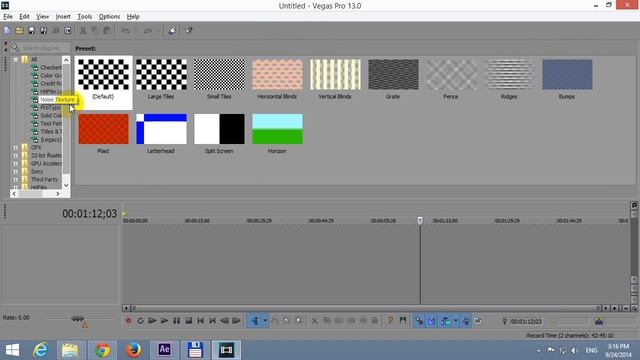
Task: Open the Auto Ripple dropdown arrow
Action: pos(456,321)
